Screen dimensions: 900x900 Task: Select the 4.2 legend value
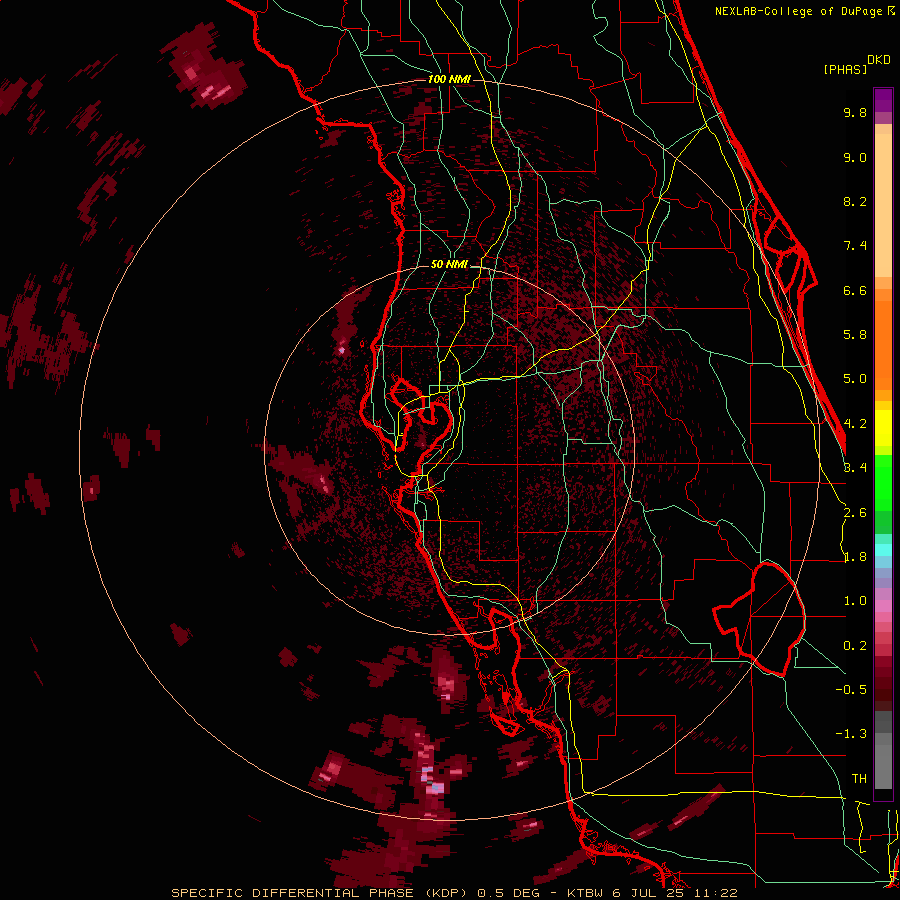pos(855,424)
